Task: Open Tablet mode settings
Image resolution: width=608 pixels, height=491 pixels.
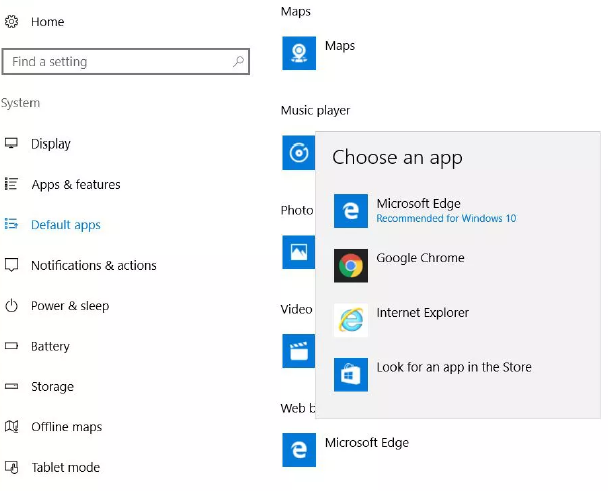Action: [65, 468]
